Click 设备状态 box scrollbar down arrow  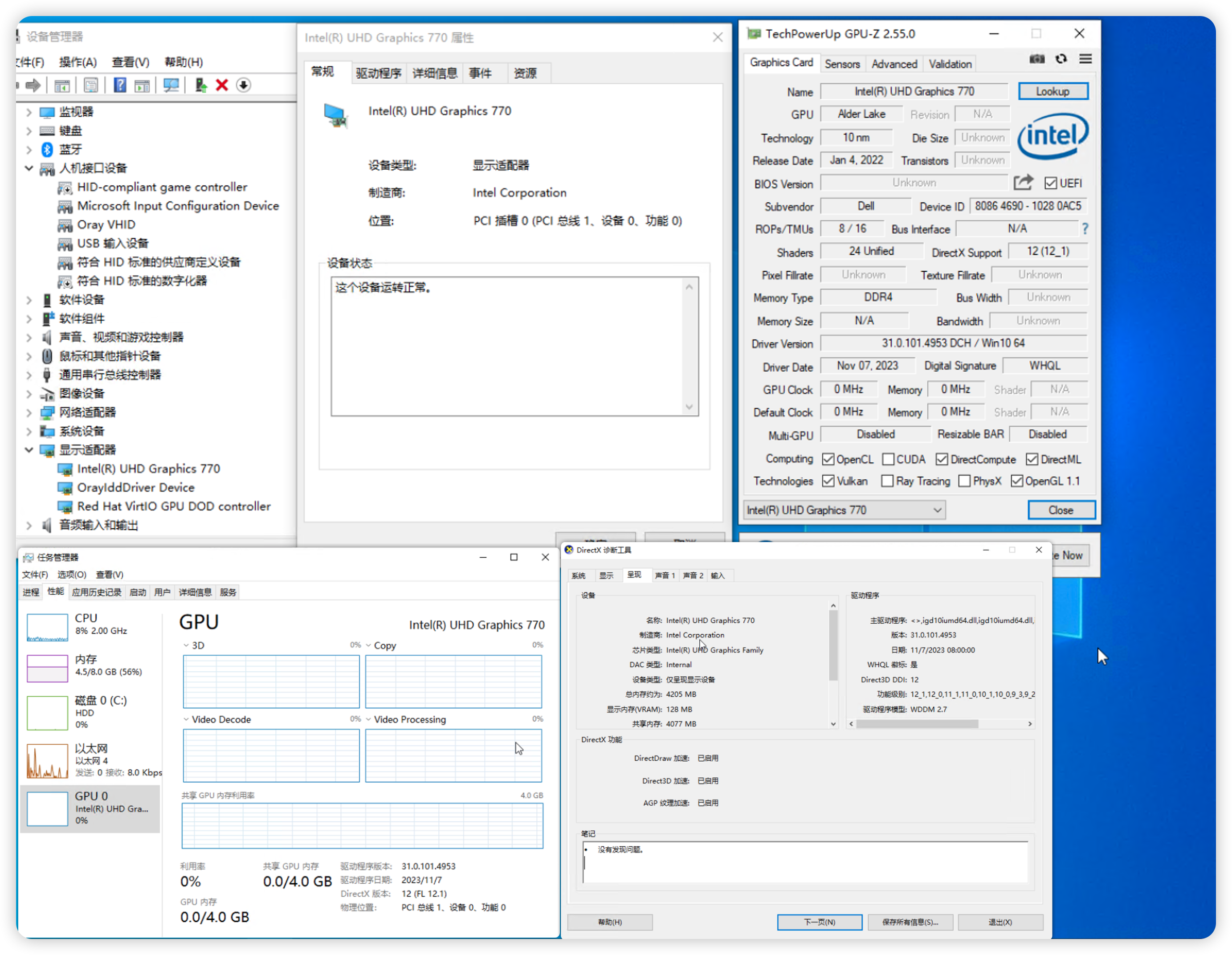click(x=689, y=407)
